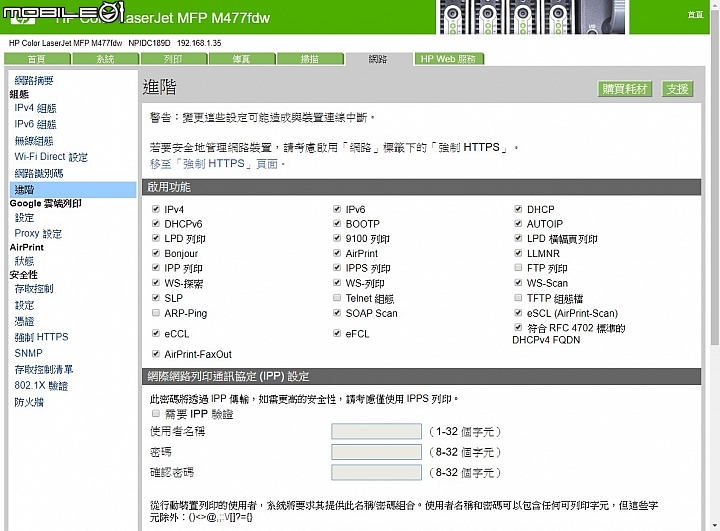Uncheck the SLP checkbox

click(156, 298)
